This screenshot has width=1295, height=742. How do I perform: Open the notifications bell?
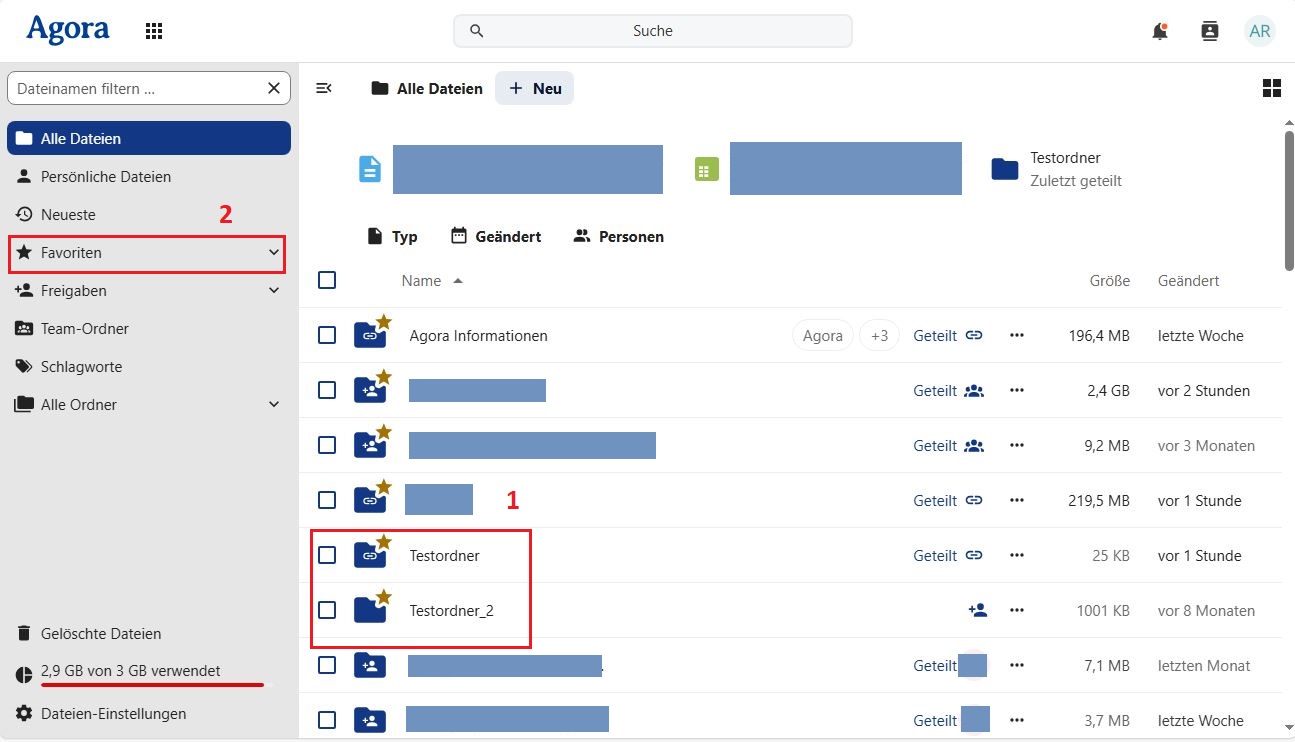[1160, 31]
